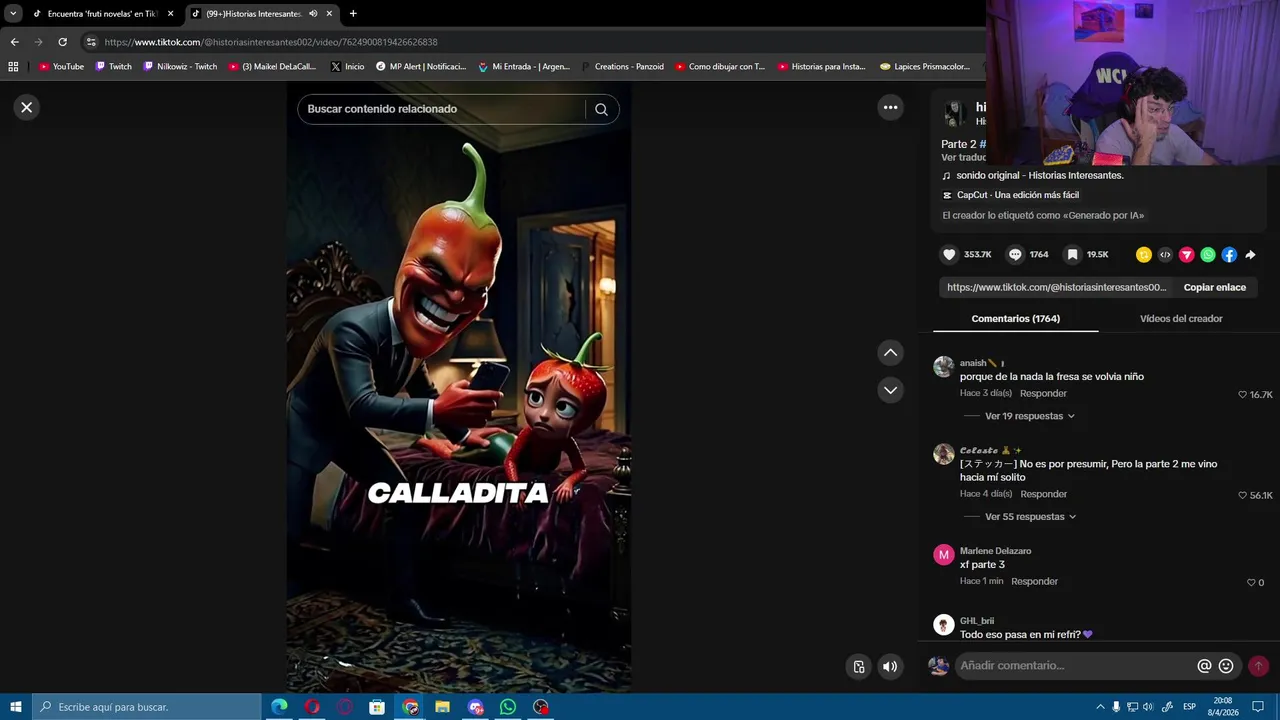
Task: Get embed code with </> icon
Action: [x=1165, y=255]
